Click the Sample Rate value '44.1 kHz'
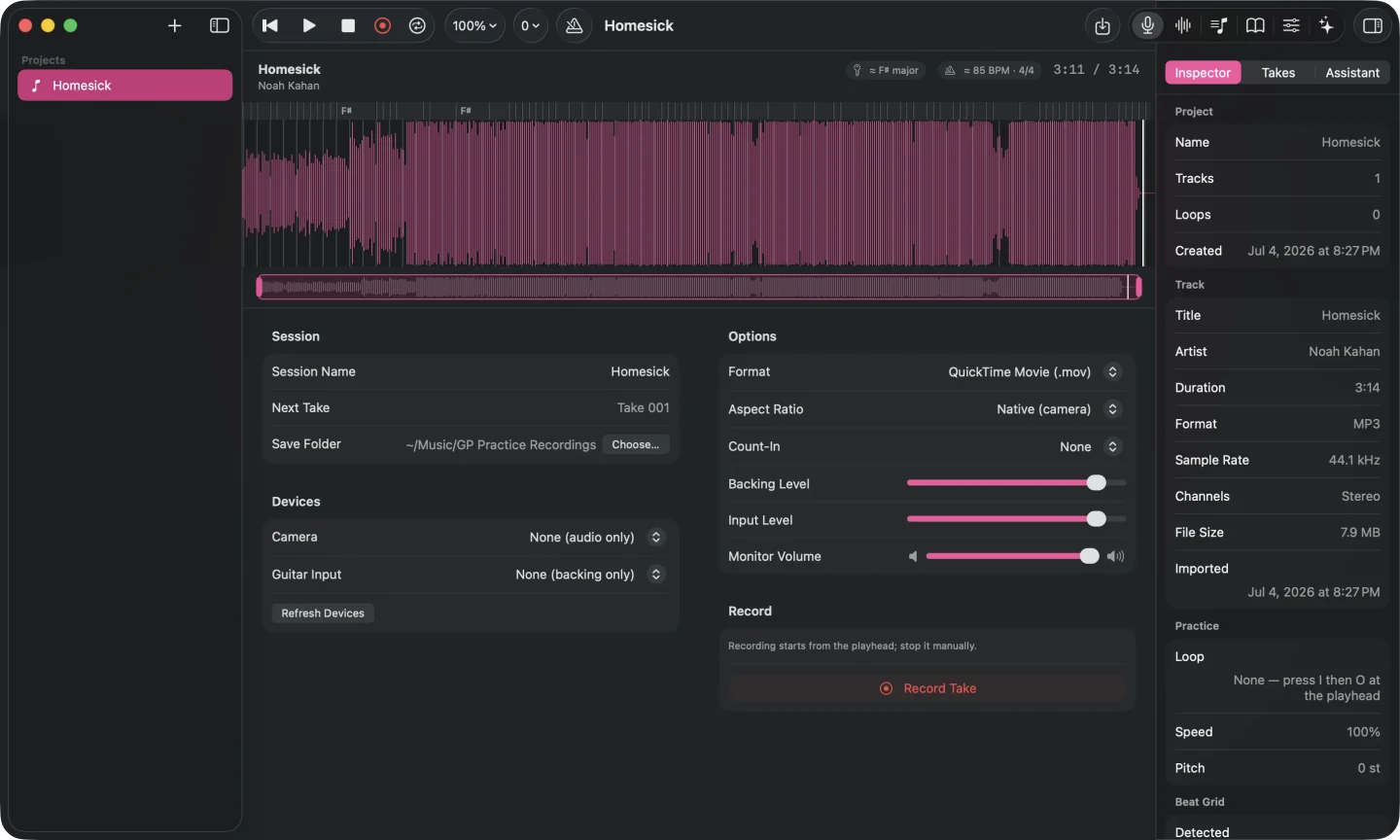Viewport: 1400px width, 840px height. click(1354, 461)
